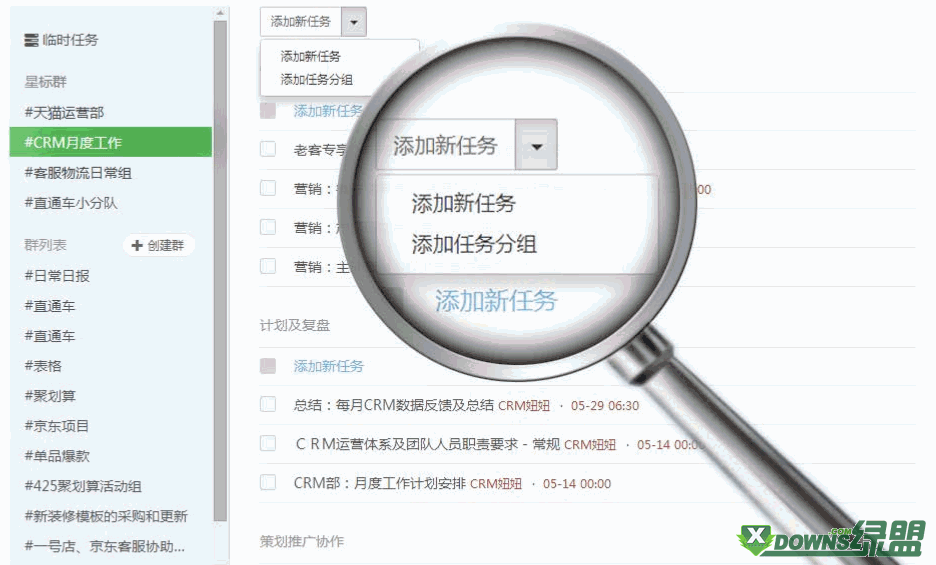
Task: Select 添加新任务 from the dropdown menu
Action: [310, 57]
